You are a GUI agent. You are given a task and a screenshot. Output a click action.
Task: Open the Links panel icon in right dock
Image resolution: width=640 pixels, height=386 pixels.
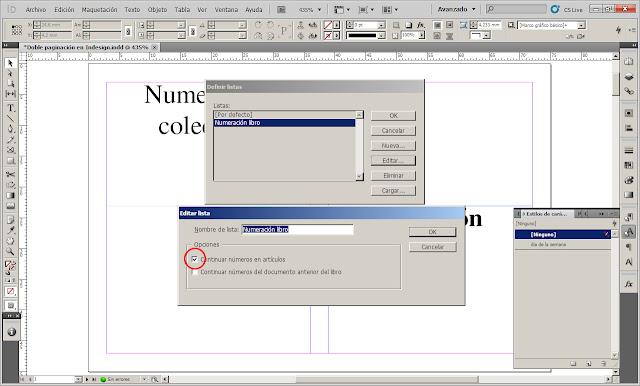[x=629, y=91]
